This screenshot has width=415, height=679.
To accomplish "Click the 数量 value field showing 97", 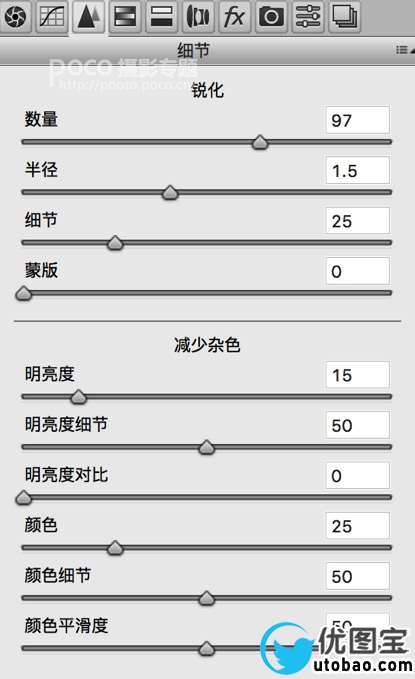I will [x=358, y=120].
